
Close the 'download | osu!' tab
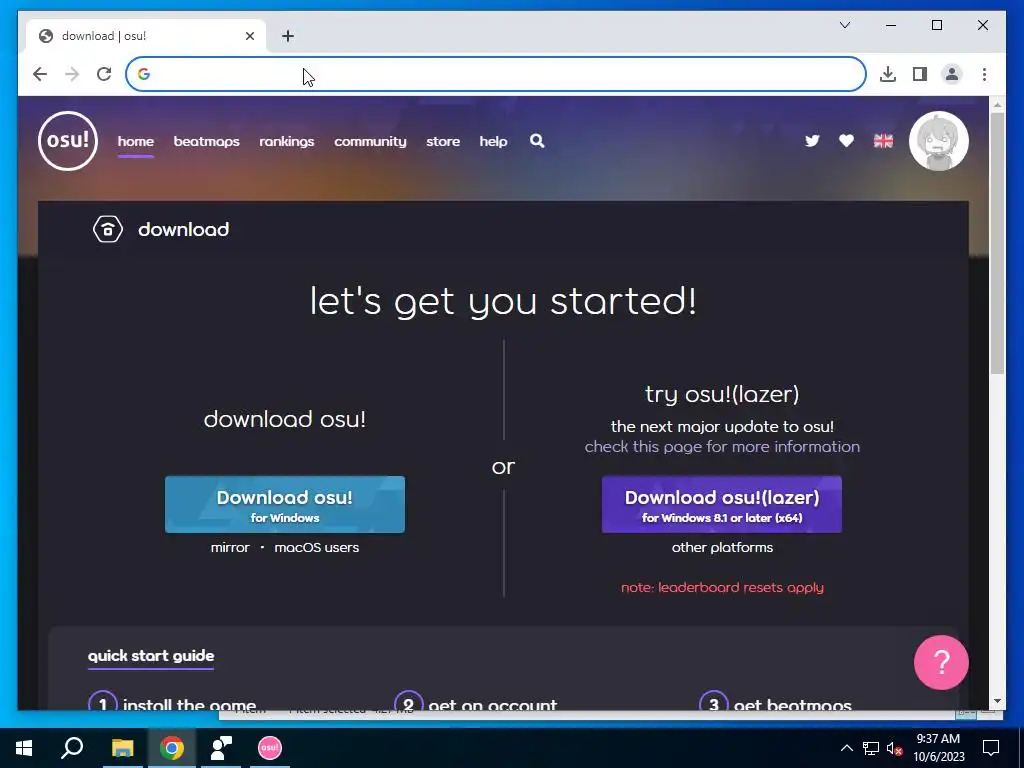249,36
